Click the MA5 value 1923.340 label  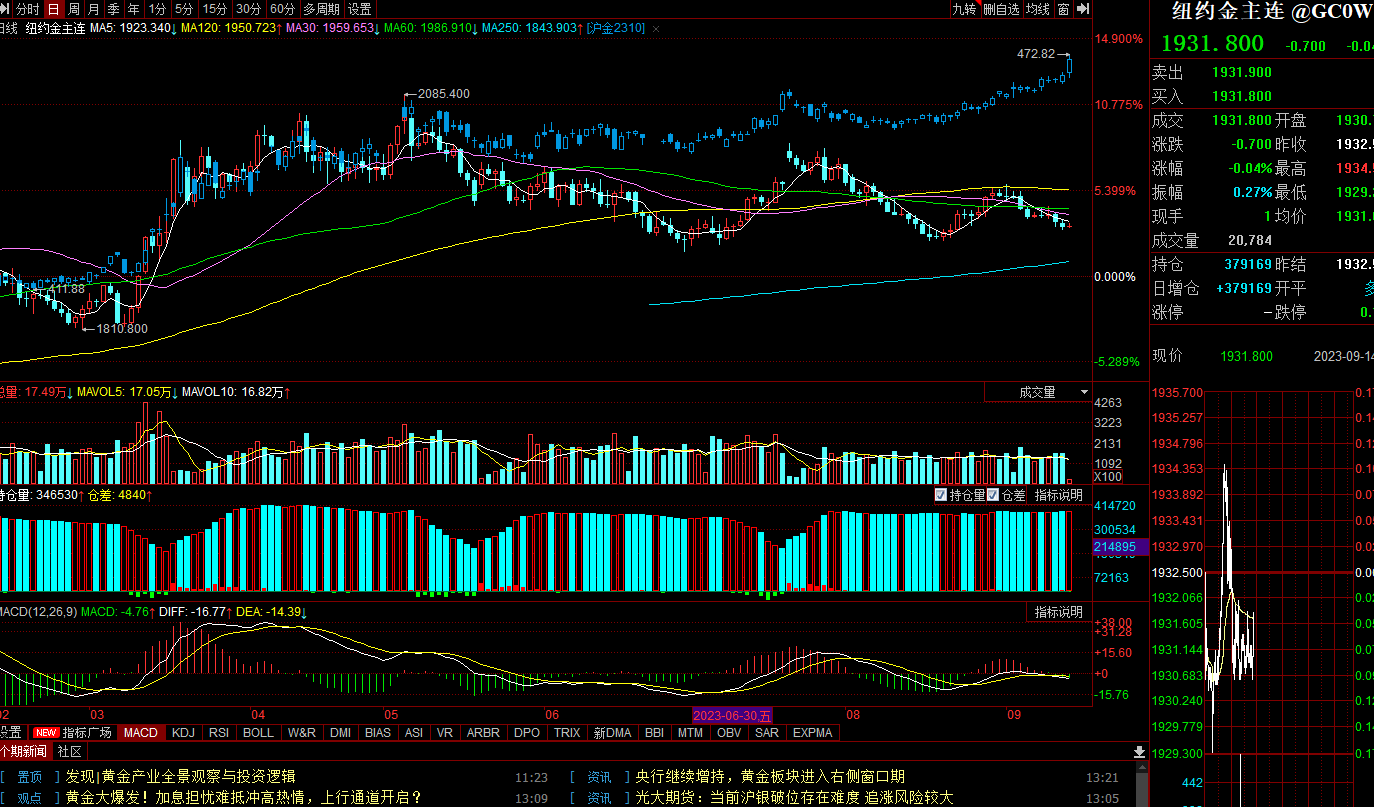coord(130,28)
